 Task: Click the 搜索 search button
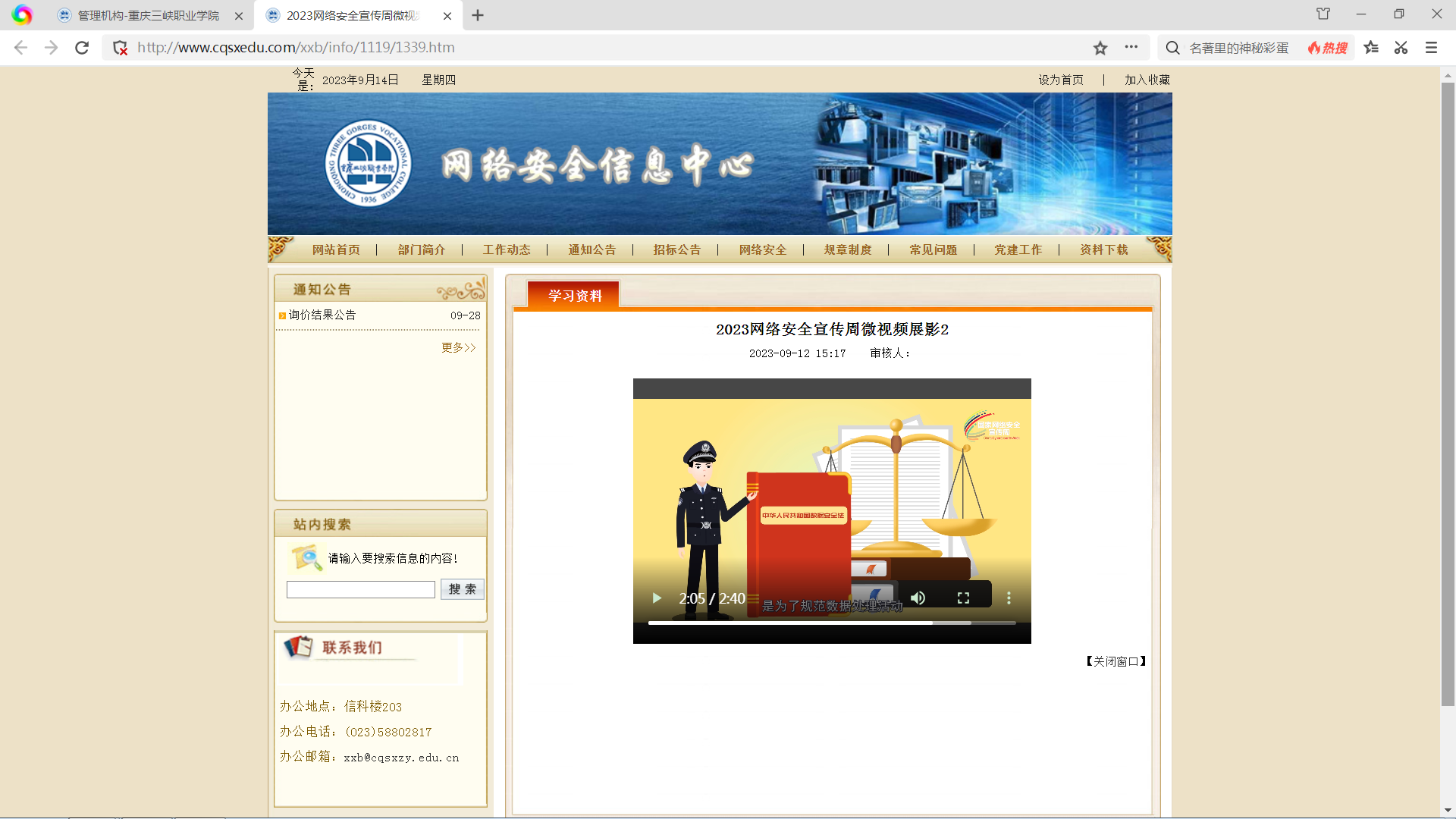tap(462, 589)
